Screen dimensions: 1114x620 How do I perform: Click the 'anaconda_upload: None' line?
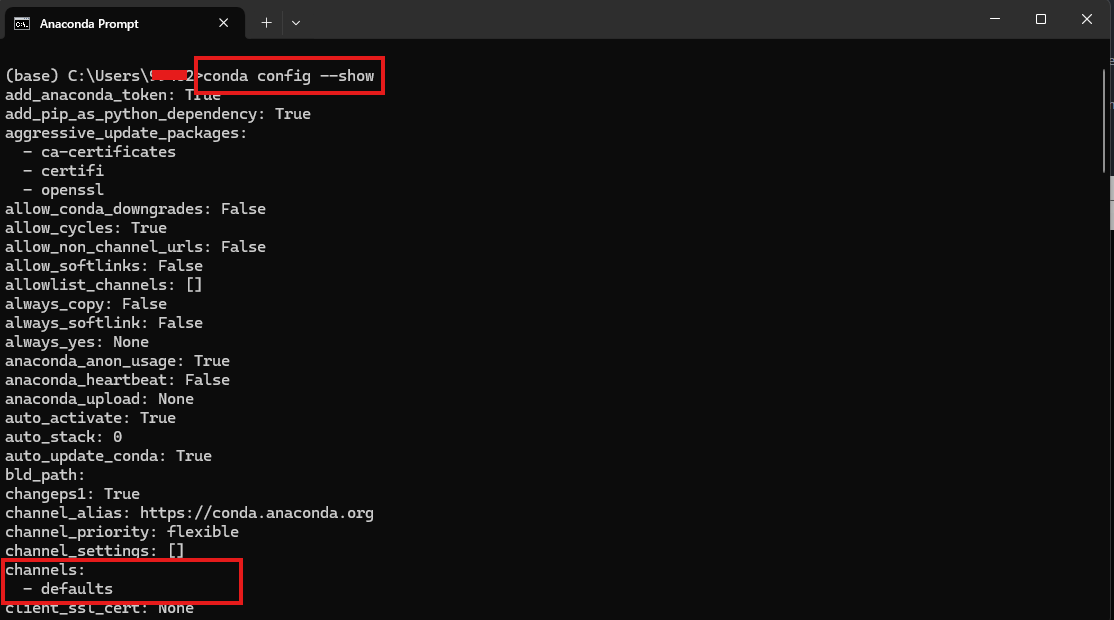click(99, 399)
